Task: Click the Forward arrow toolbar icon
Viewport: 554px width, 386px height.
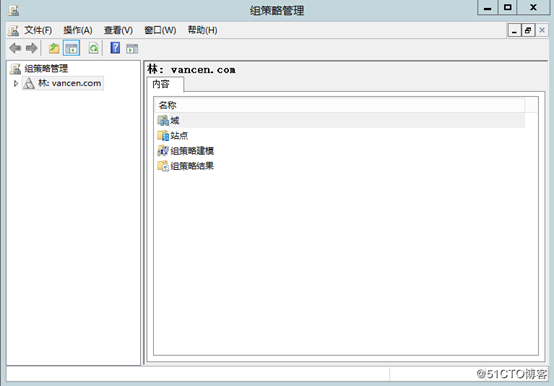Action: [x=32, y=48]
